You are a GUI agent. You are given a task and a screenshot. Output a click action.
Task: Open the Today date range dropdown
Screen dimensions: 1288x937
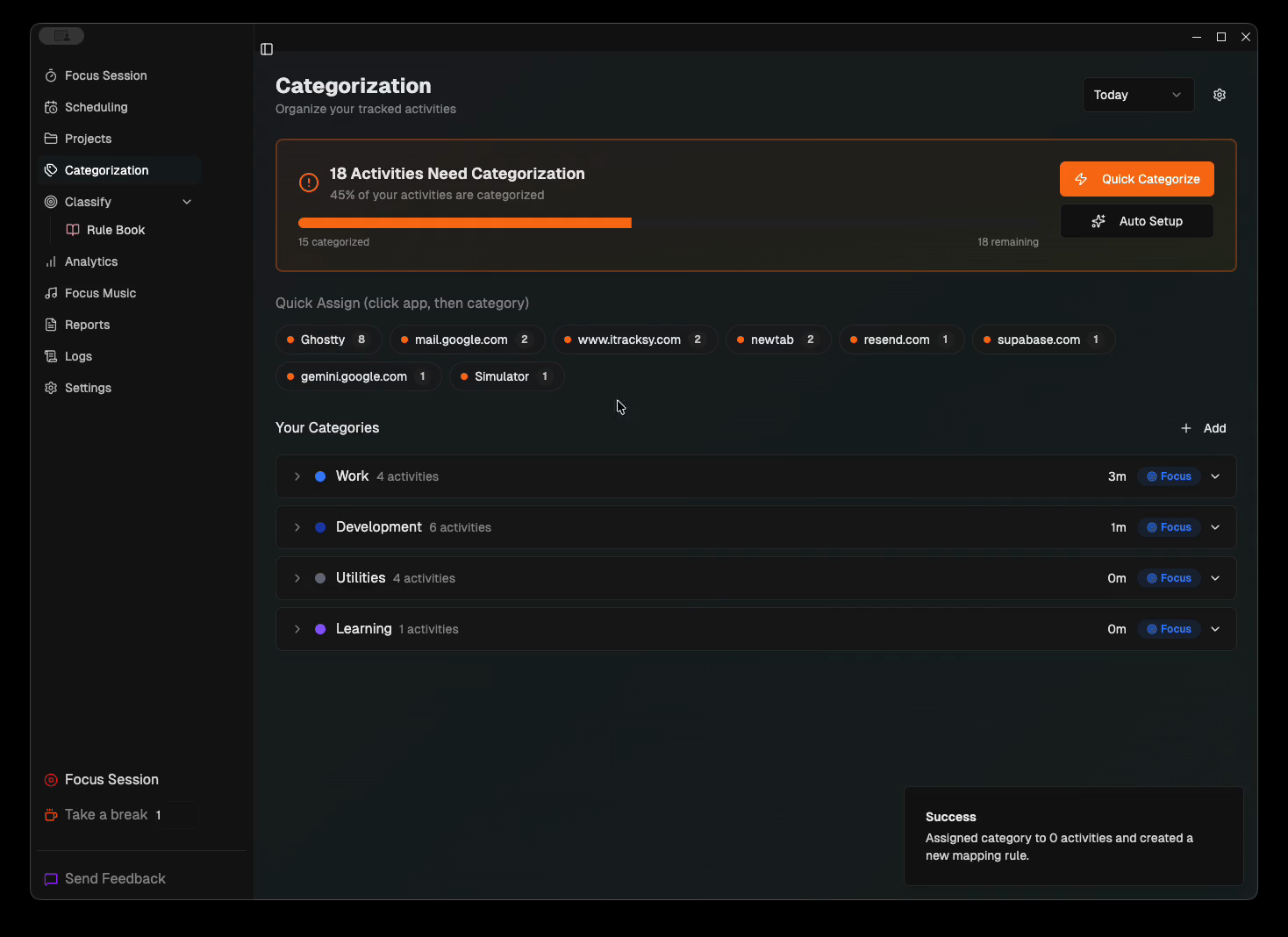pos(1137,95)
